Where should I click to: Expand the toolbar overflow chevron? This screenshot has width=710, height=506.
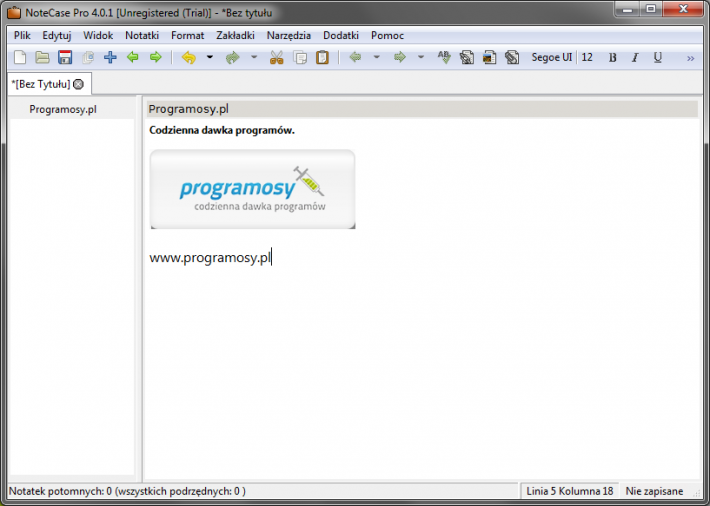691,58
